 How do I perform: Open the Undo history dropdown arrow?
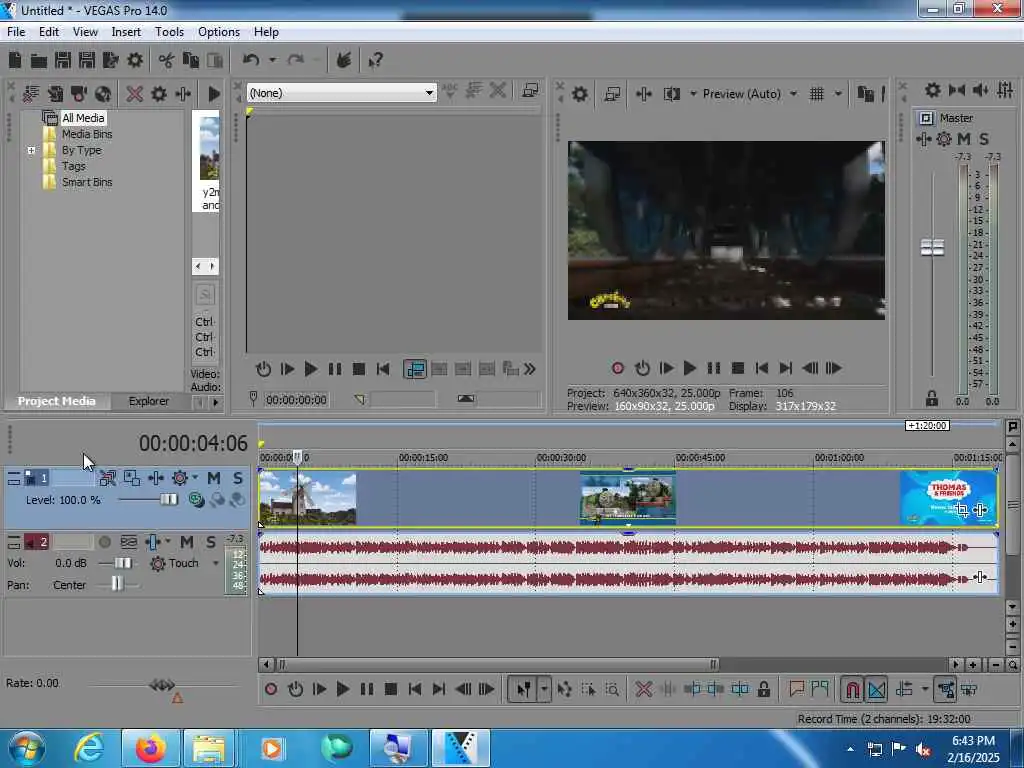[x=272, y=61]
